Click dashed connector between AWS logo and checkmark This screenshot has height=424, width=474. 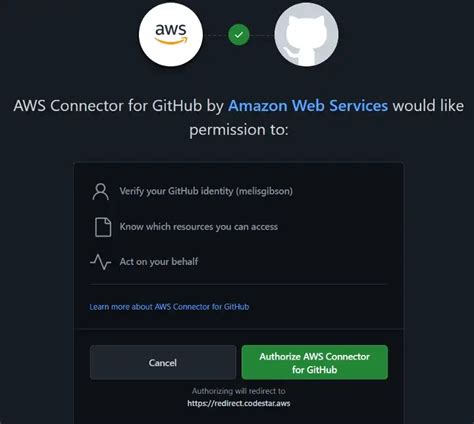point(215,35)
